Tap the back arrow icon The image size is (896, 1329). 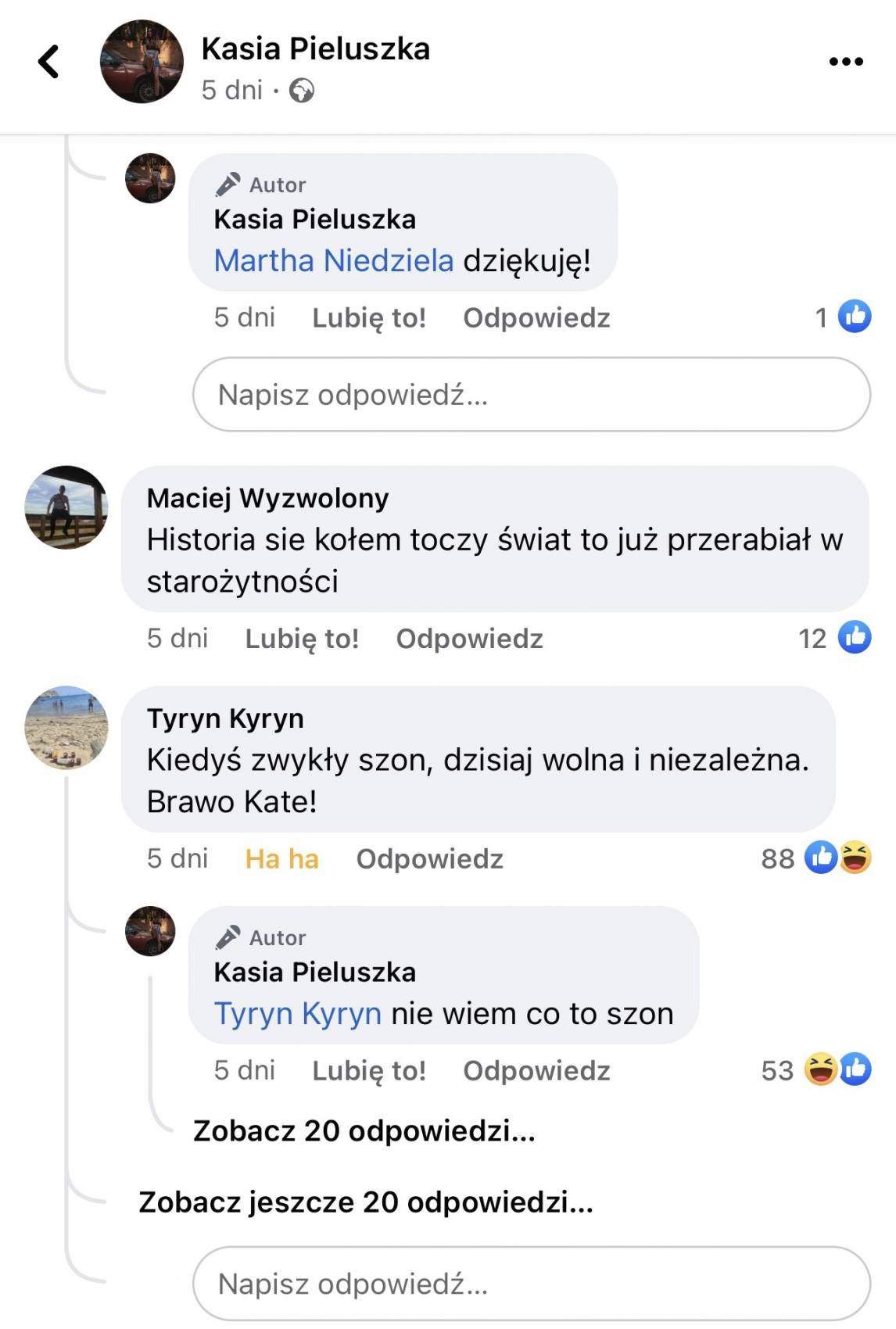[48, 62]
